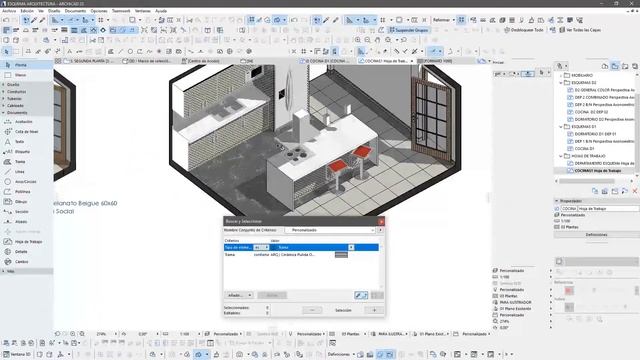The width and height of the screenshot is (640, 360).
Task: Click the navigator horizontal scrollbar
Action: coord(587,181)
